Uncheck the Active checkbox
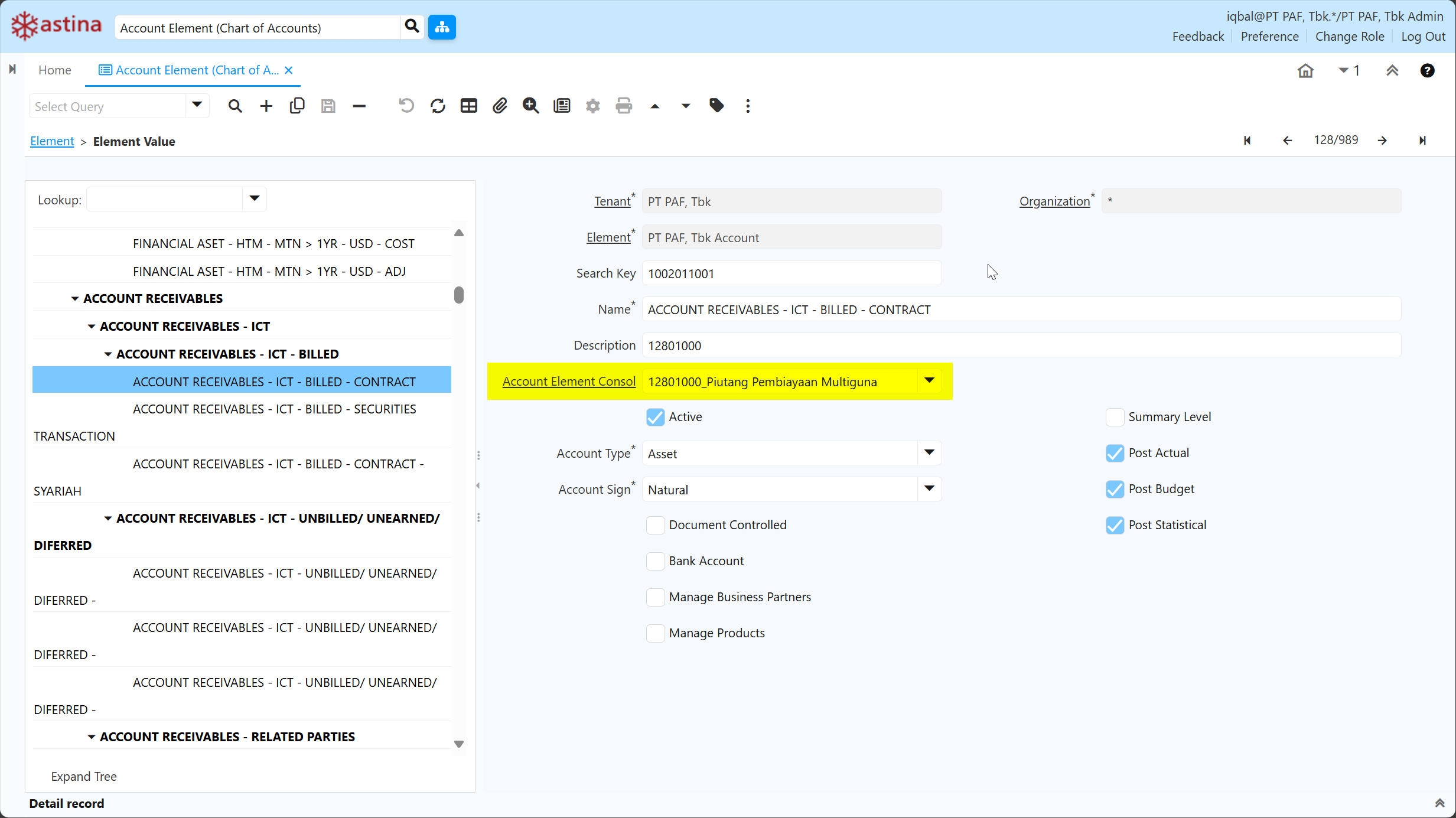 tap(655, 417)
